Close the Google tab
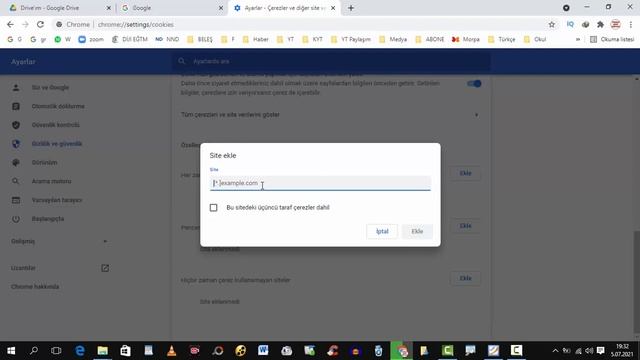The image size is (640, 360). coord(221,8)
